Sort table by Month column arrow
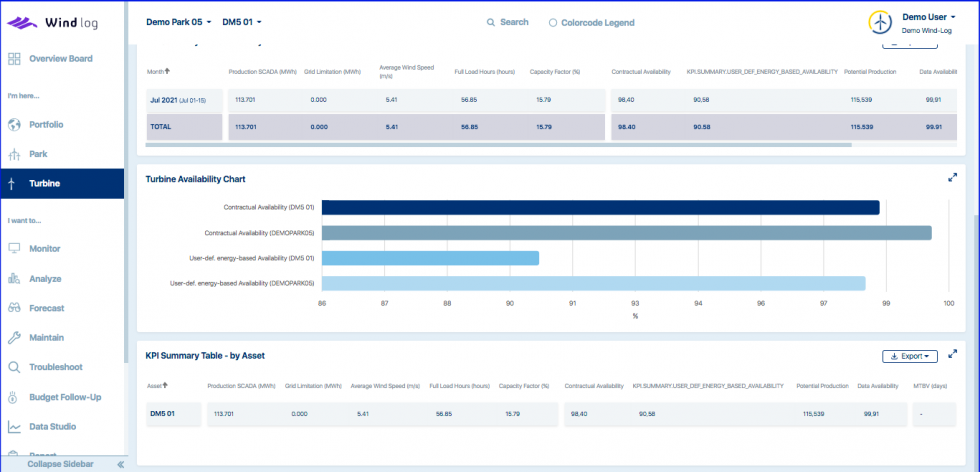Viewport: 980px width, 472px height. coord(167,71)
